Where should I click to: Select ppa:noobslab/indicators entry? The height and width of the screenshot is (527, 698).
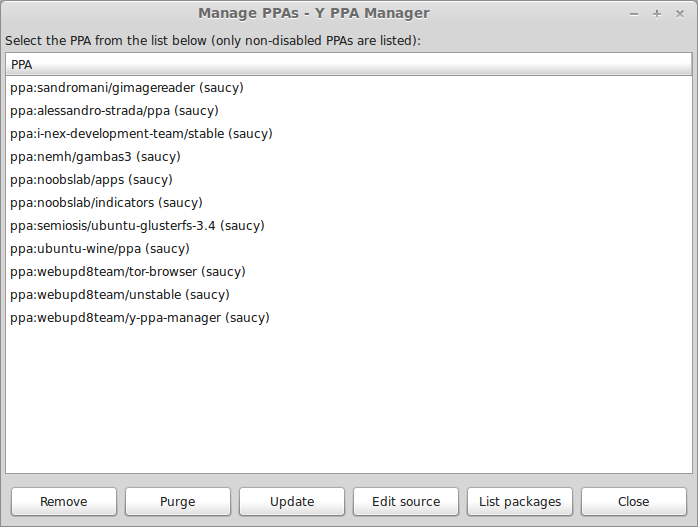click(349, 203)
